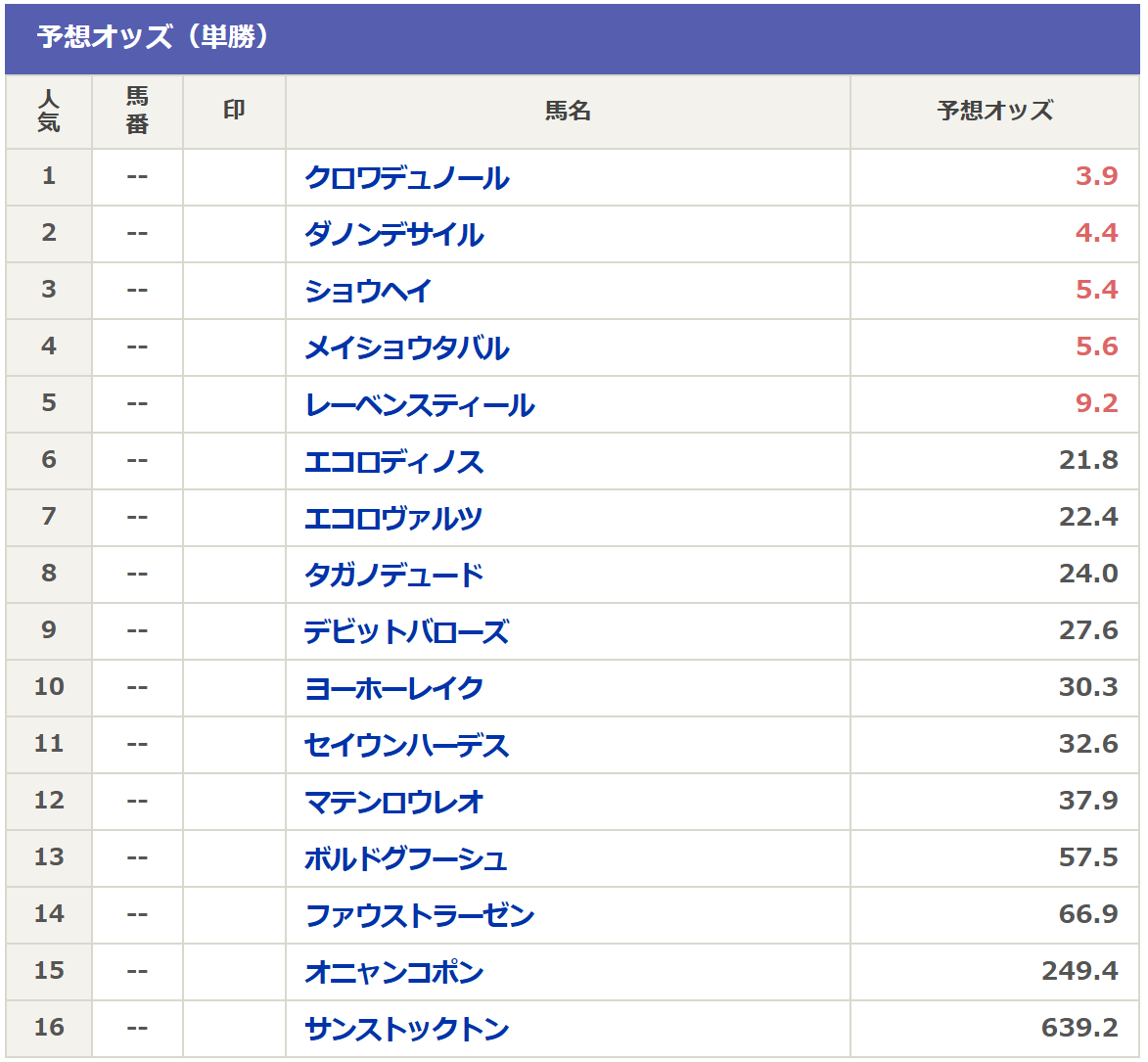
Task: Click サンストックトン at the bottom
Action: 406,1029
